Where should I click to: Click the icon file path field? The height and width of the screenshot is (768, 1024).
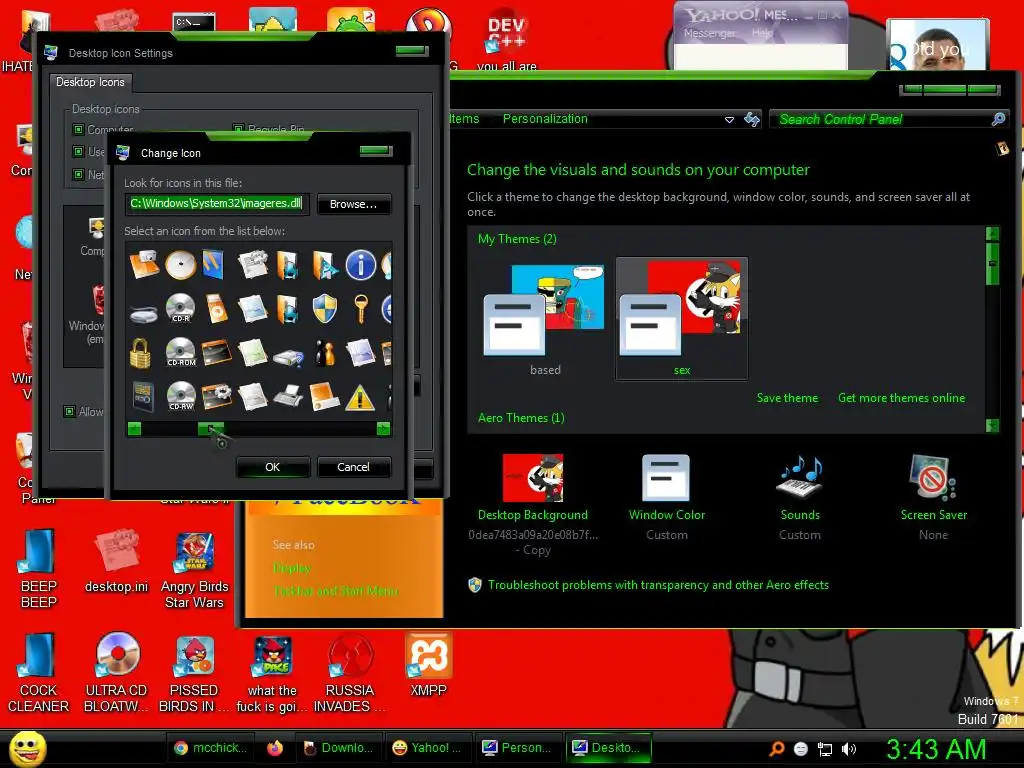(x=216, y=204)
